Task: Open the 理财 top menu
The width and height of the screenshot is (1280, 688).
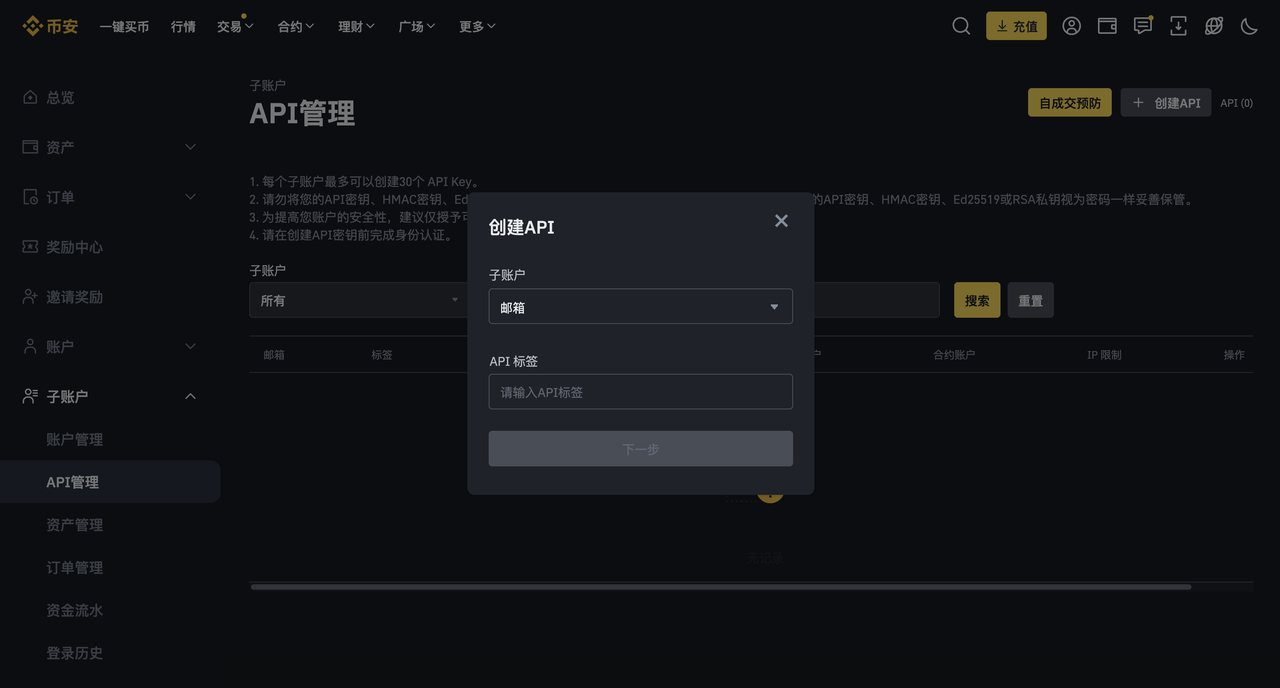Action: pos(356,26)
